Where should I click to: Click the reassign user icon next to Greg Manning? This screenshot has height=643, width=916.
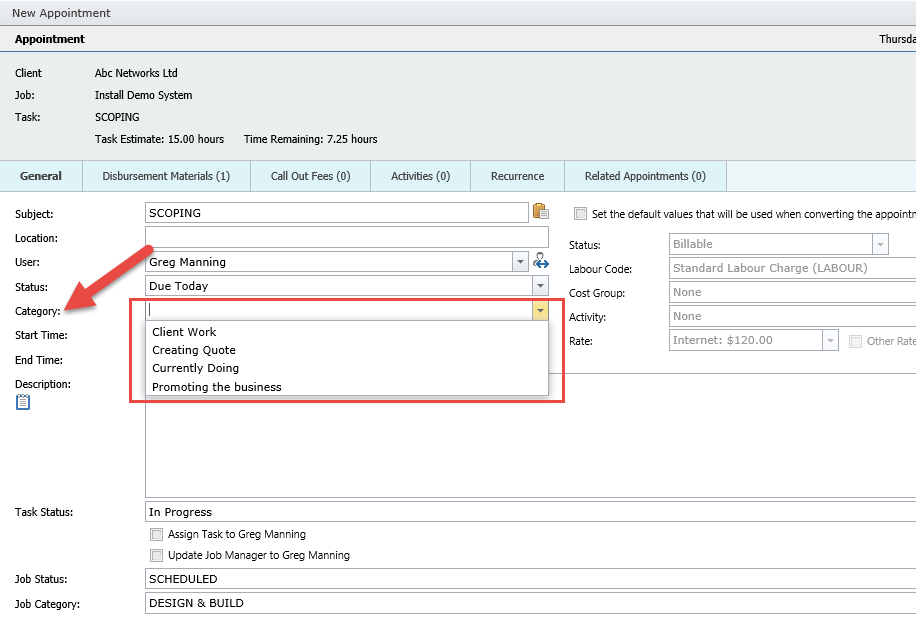[x=541, y=261]
